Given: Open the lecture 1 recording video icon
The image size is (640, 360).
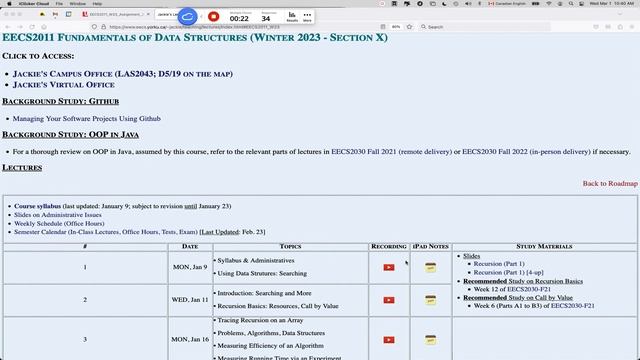Looking at the screenshot, I should coord(389,267).
